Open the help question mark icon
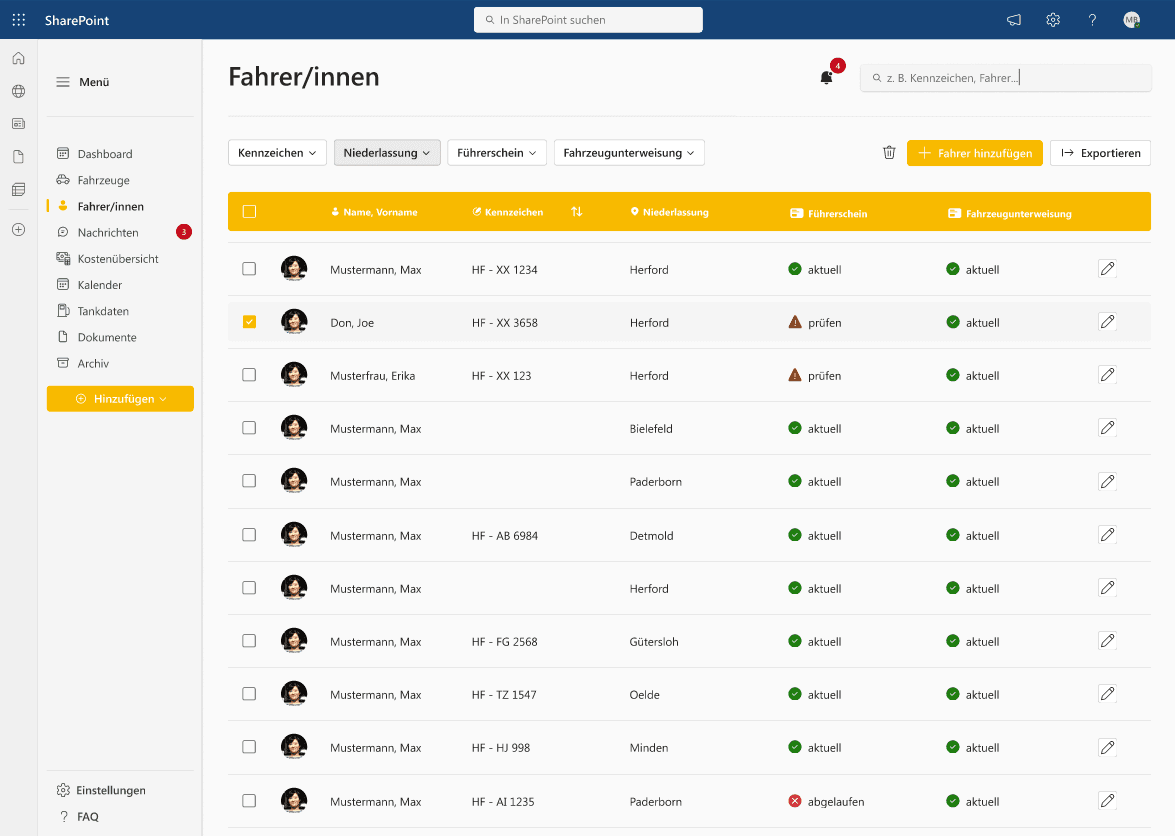 tap(1092, 20)
